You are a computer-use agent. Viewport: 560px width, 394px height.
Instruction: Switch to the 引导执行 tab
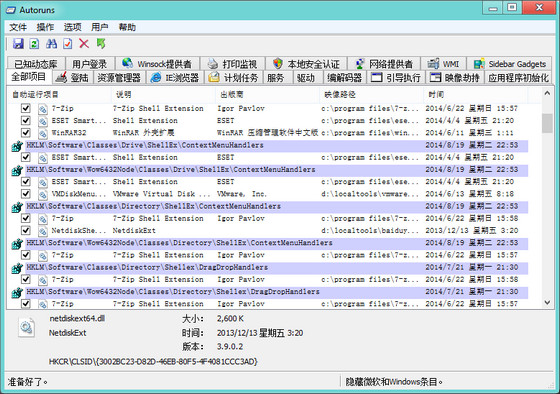(x=396, y=78)
